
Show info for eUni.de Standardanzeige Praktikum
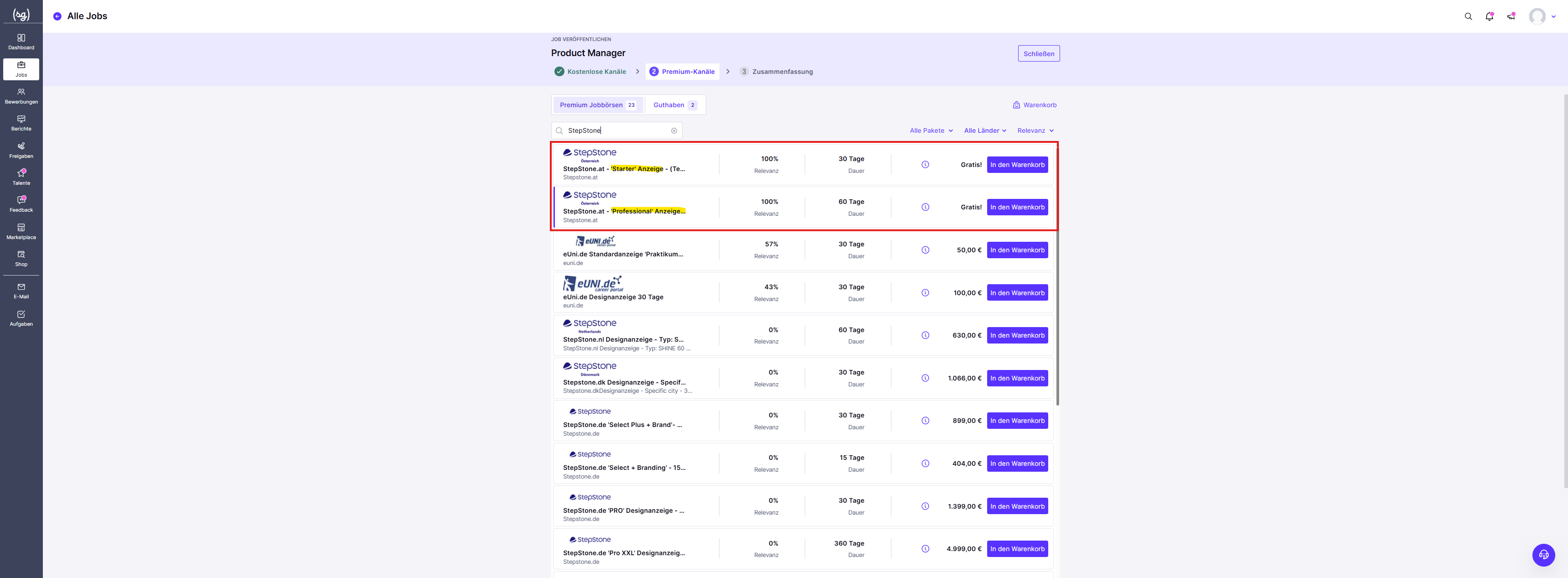[x=925, y=250]
